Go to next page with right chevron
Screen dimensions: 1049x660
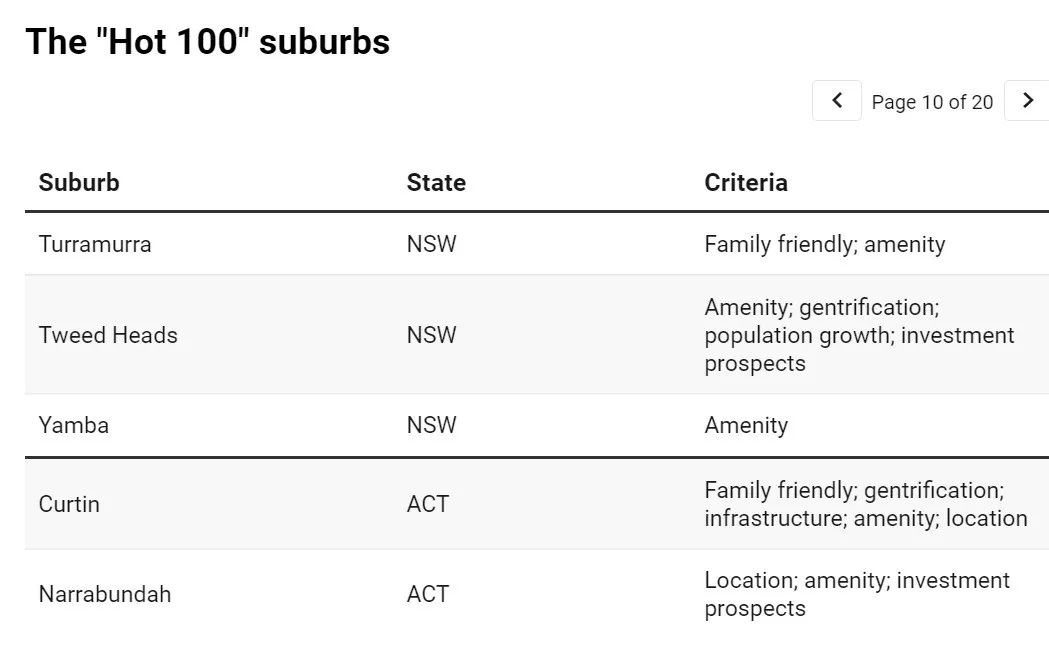(x=1028, y=100)
